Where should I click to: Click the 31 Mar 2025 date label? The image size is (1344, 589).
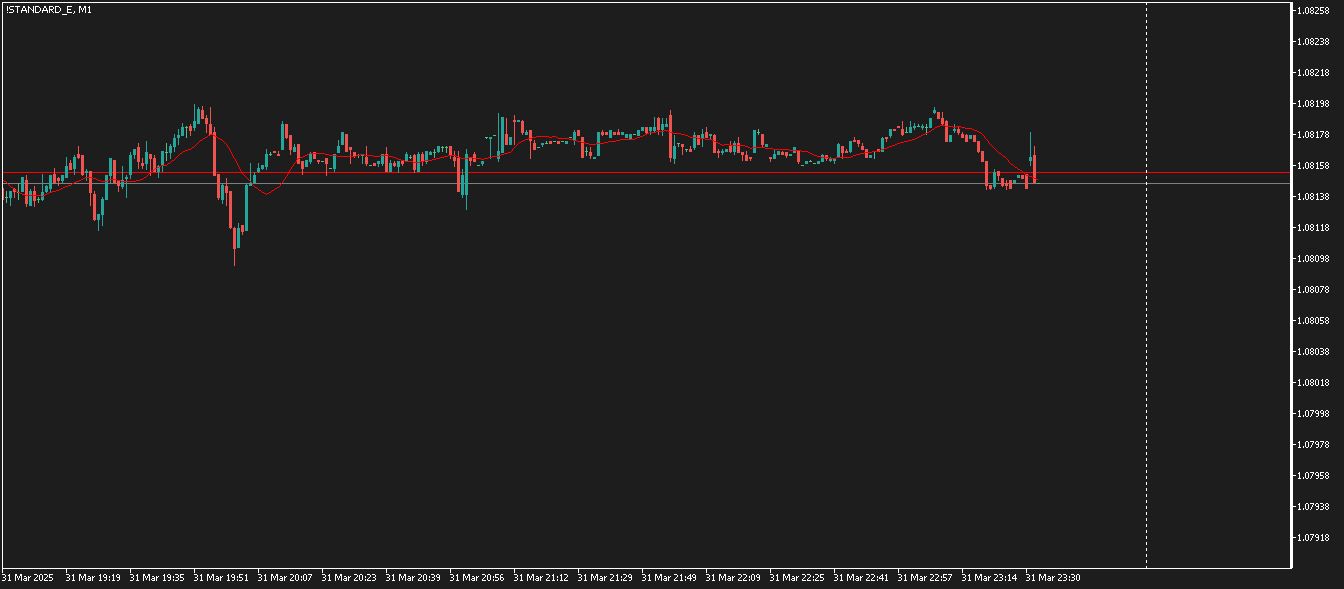click(x=27, y=577)
